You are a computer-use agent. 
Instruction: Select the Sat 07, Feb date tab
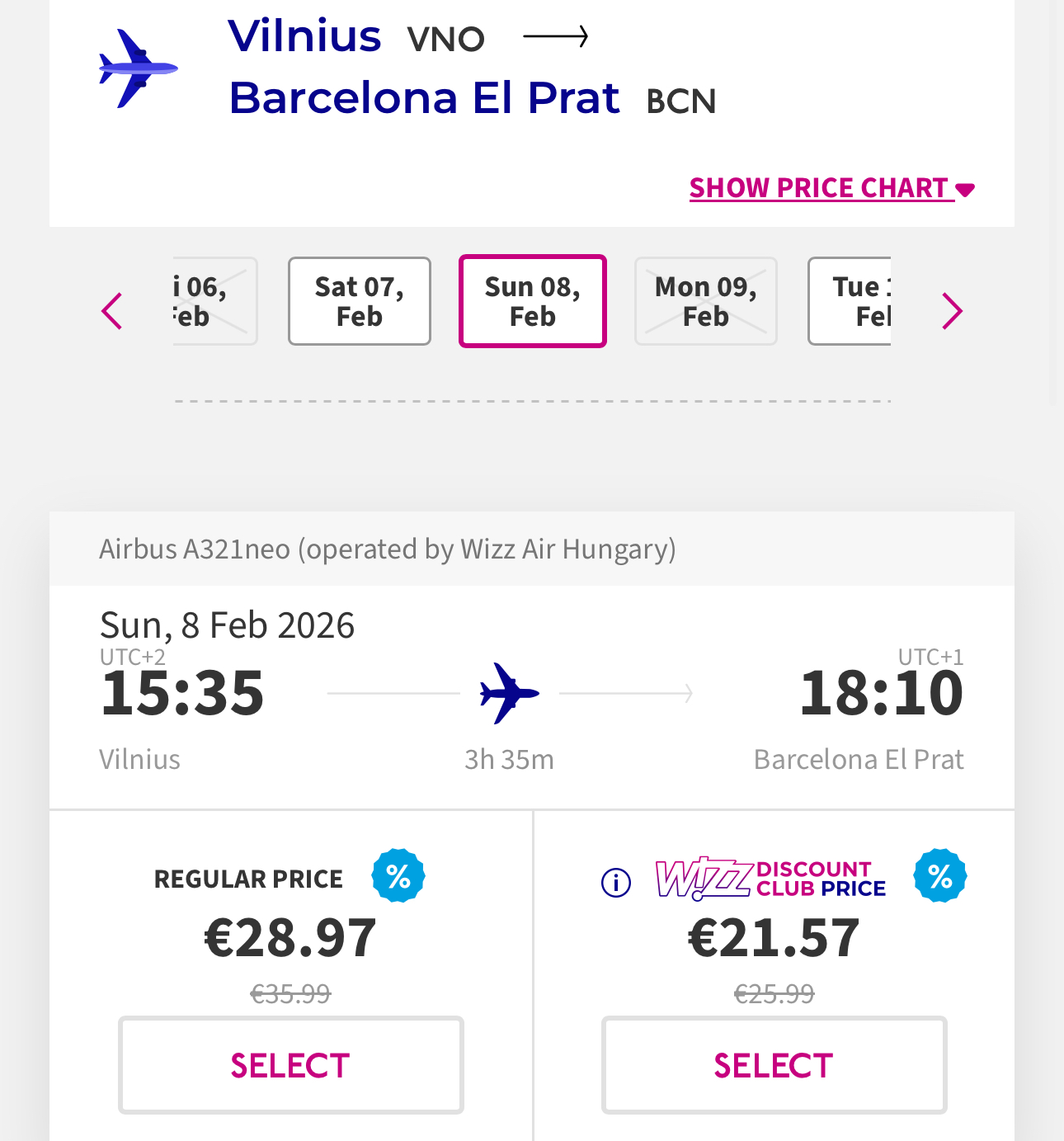tap(360, 301)
